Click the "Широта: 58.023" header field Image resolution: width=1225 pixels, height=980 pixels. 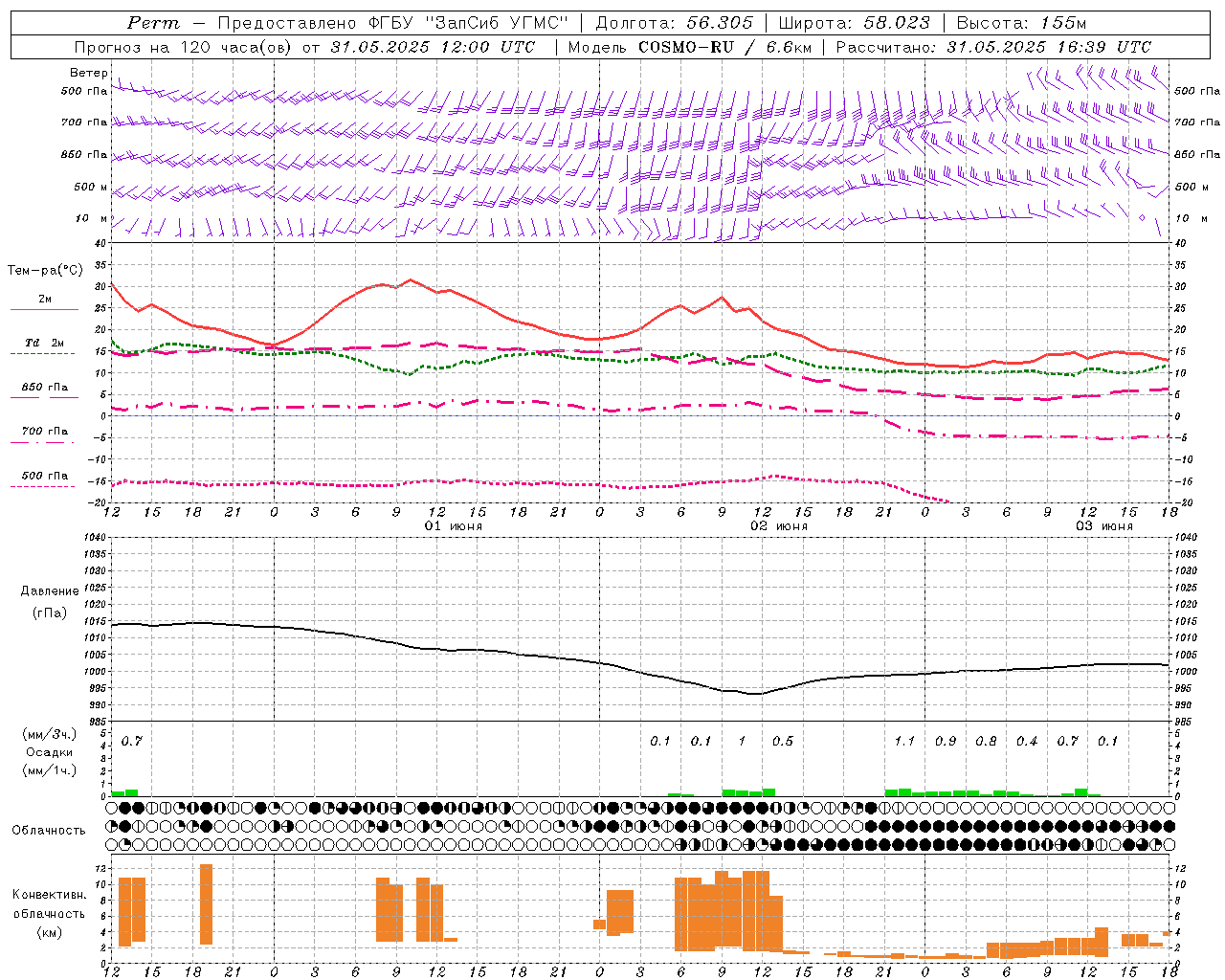click(x=855, y=23)
